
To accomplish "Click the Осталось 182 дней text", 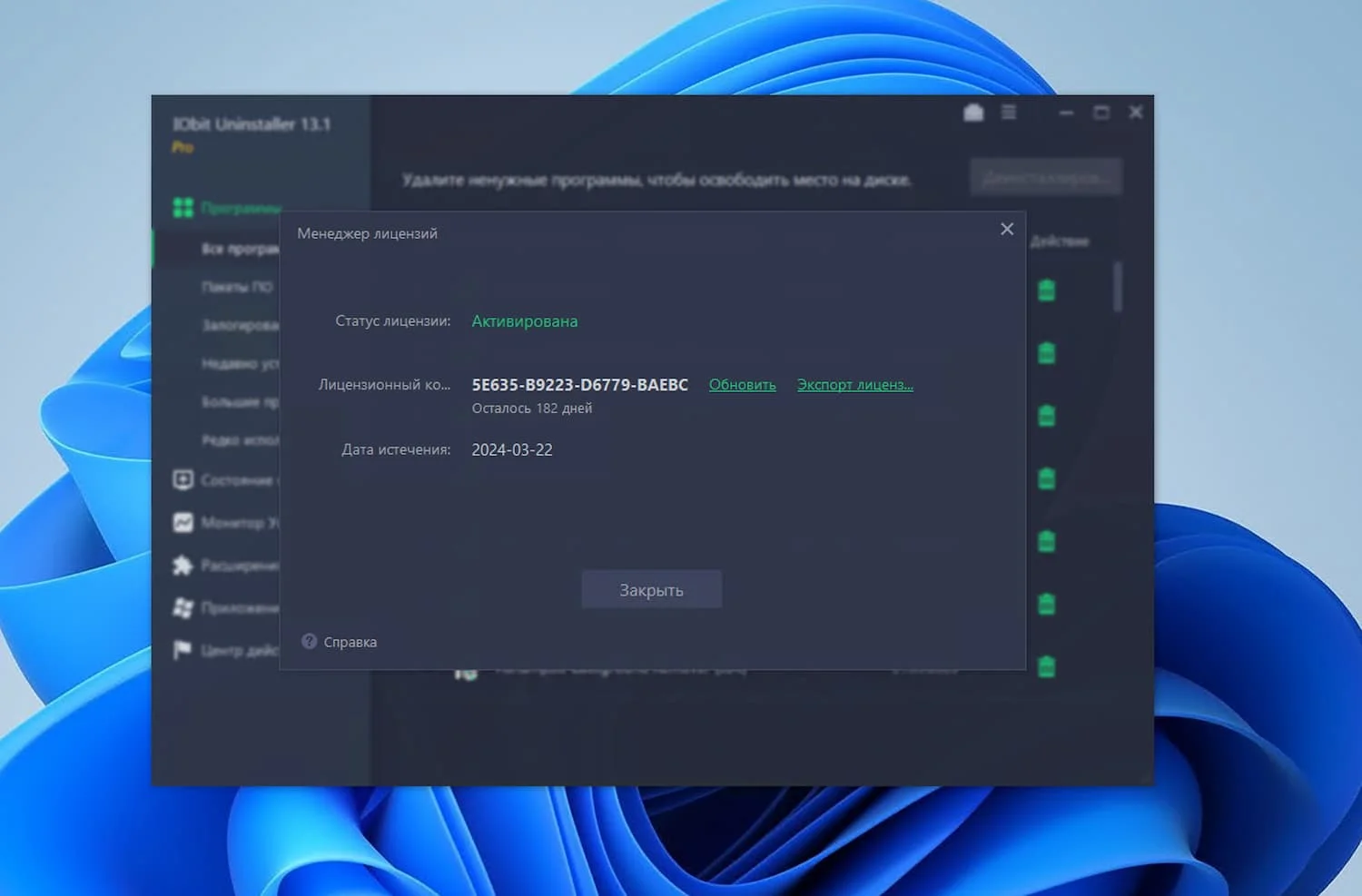I will tap(532, 409).
